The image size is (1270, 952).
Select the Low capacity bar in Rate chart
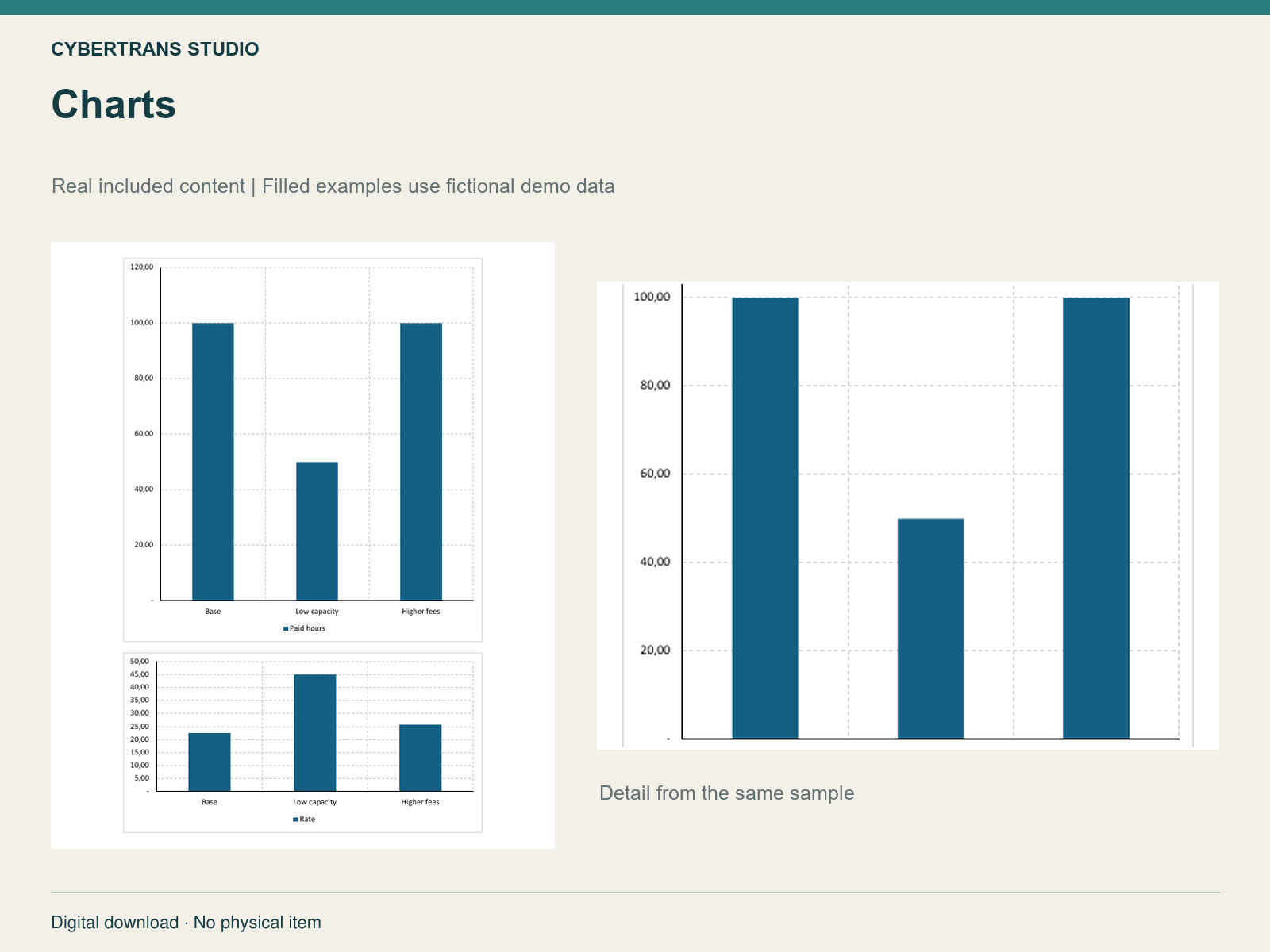click(x=315, y=732)
